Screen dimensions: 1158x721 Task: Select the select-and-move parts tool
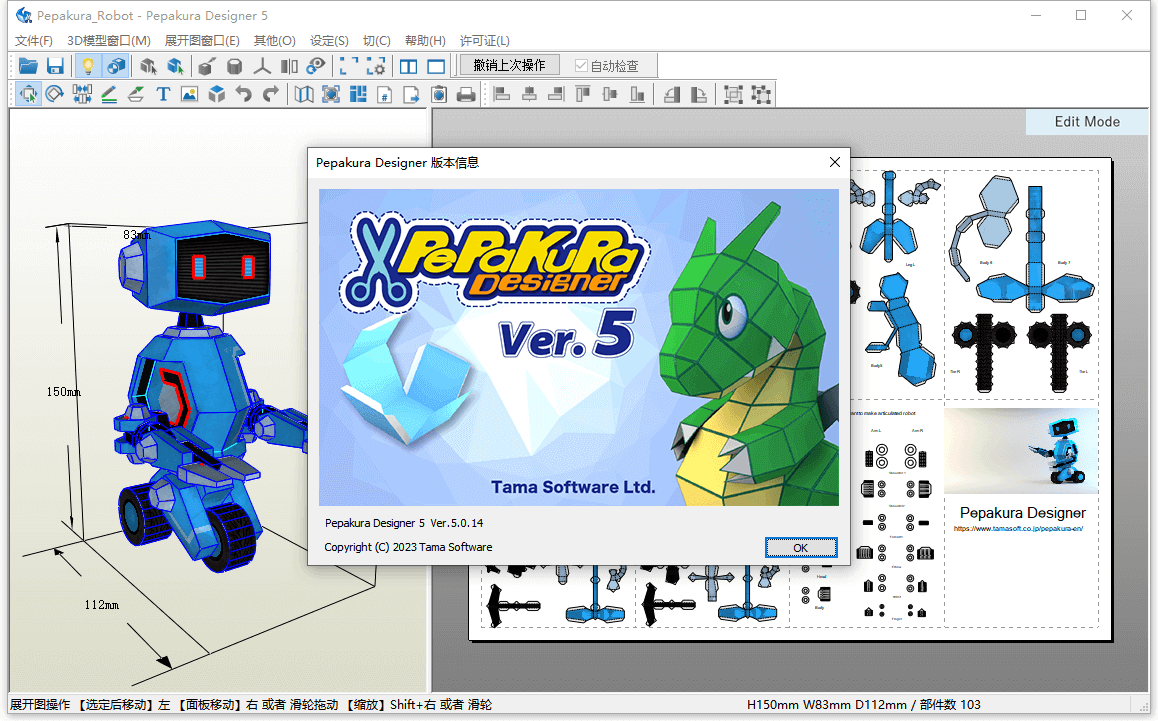pyautogui.click(x=28, y=94)
